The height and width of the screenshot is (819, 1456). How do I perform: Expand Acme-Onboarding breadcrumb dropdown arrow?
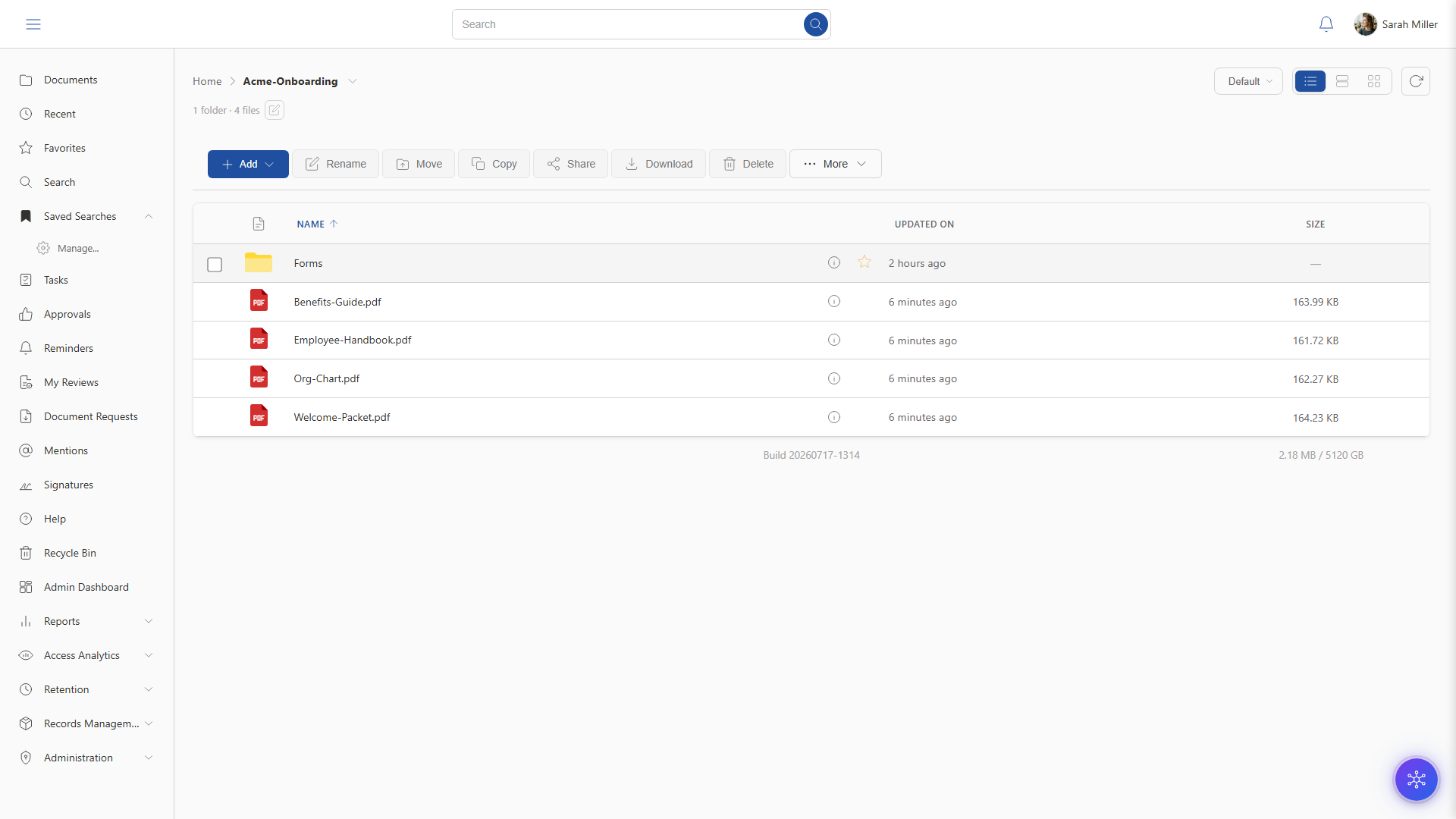pos(353,81)
